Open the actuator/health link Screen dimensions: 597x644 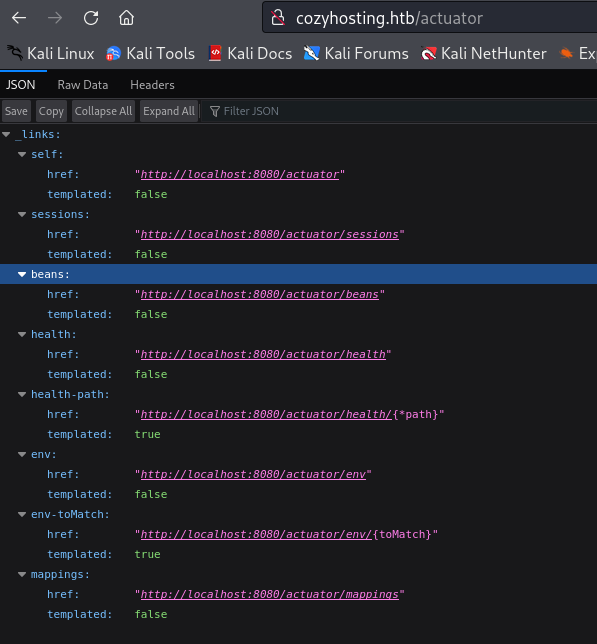263,354
